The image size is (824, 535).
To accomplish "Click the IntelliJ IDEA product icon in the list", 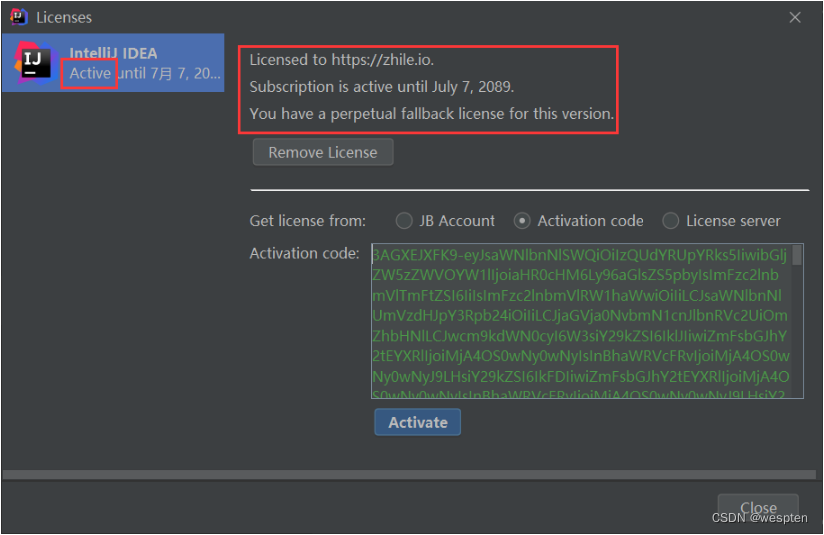I will pyautogui.click(x=36, y=63).
